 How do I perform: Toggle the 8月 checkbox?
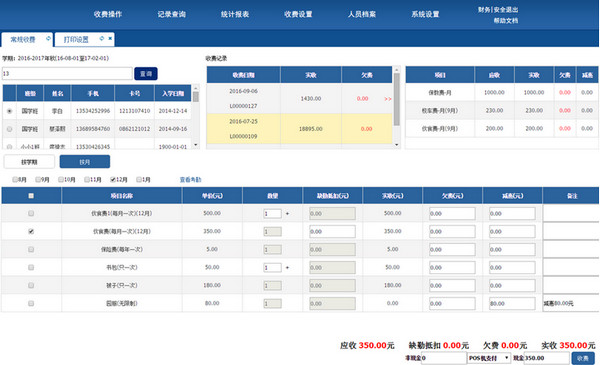click(x=15, y=179)
